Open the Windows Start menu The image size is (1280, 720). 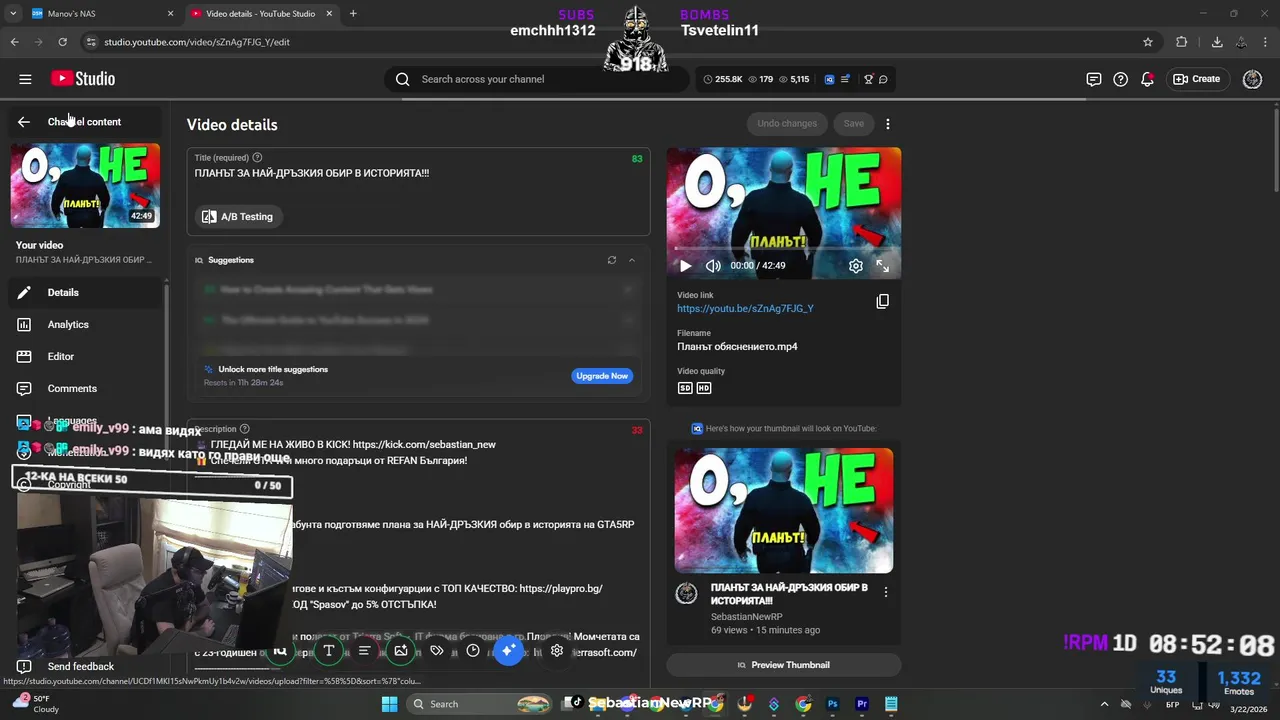click(389, 704)
